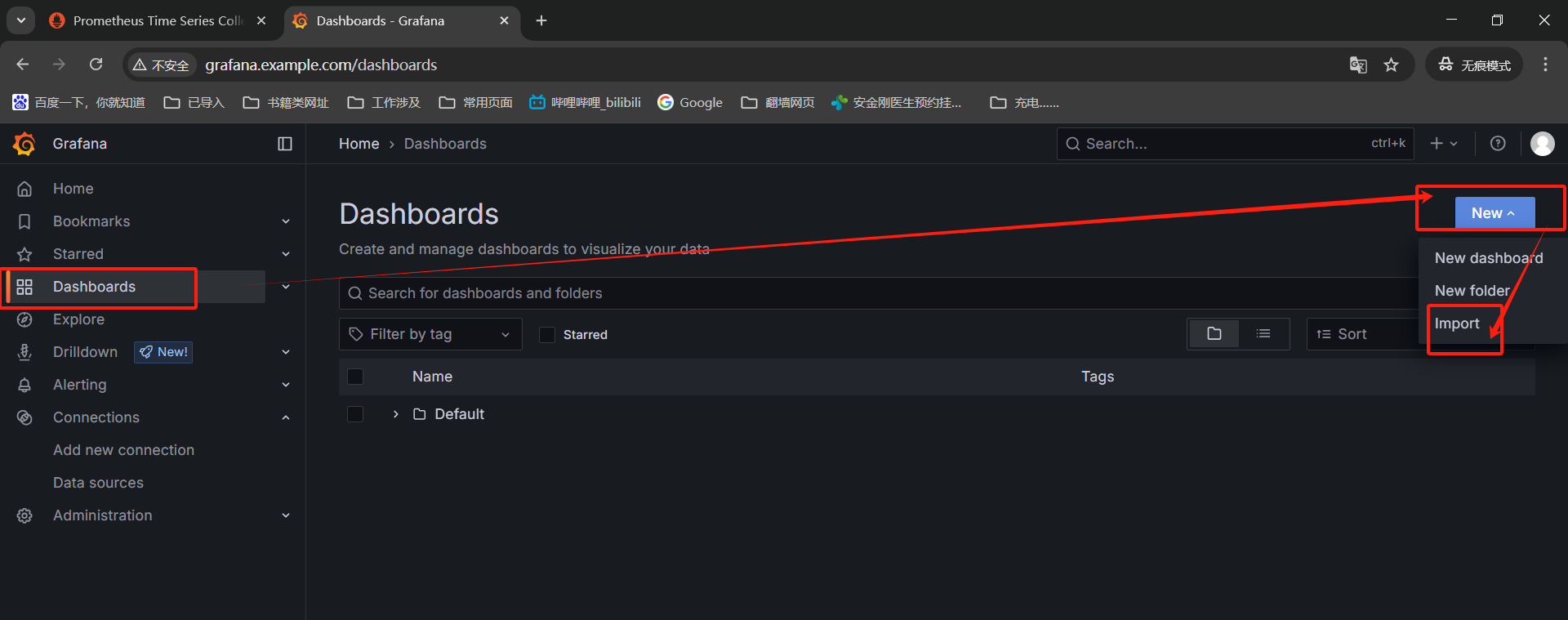This screenshot has height=620, width=1568.
Task: Open the user profile avatar
Action: [x=1542, y=144]
